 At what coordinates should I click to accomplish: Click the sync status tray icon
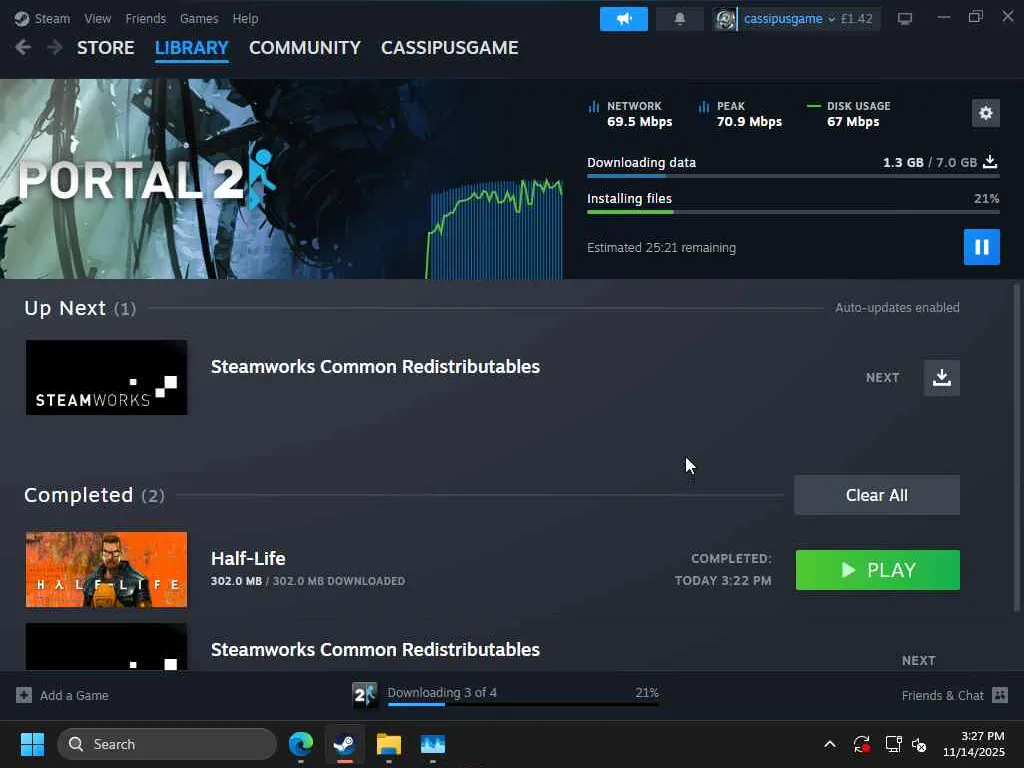(x=861, y=744)
